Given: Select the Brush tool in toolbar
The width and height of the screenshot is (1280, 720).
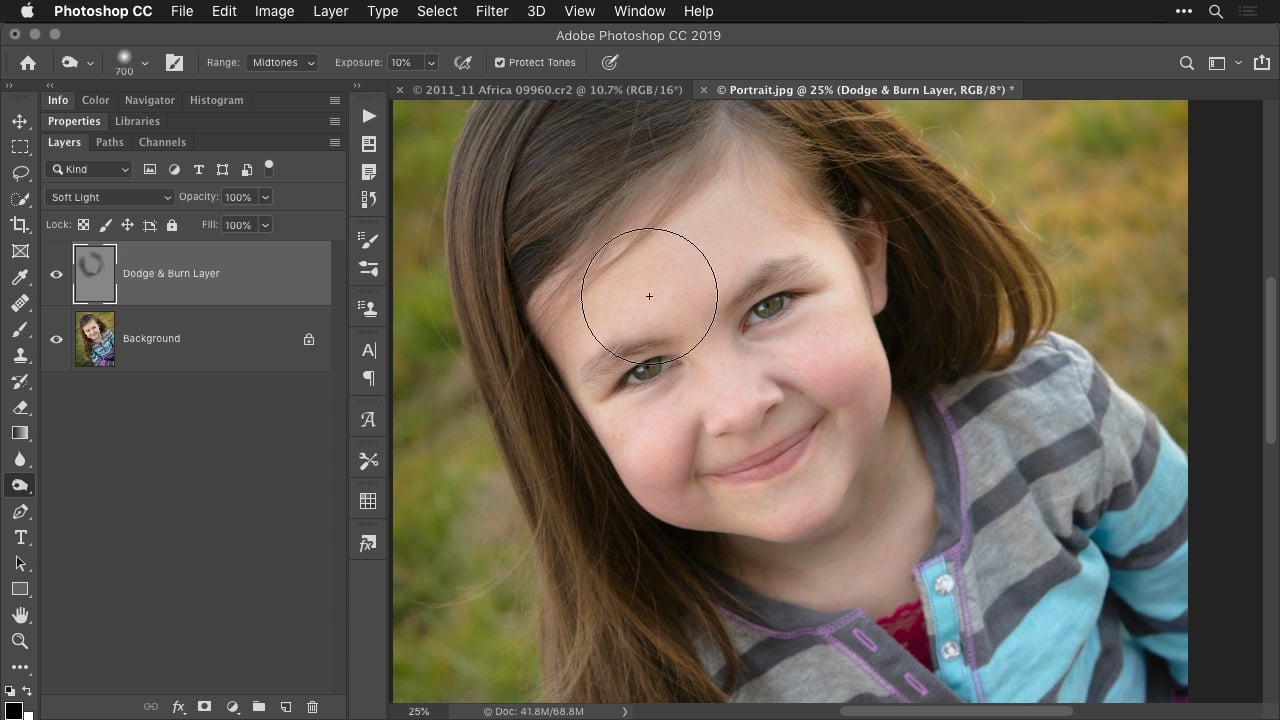Looking at the screenshot, I should pyautogui.click(x=20, y=329).
